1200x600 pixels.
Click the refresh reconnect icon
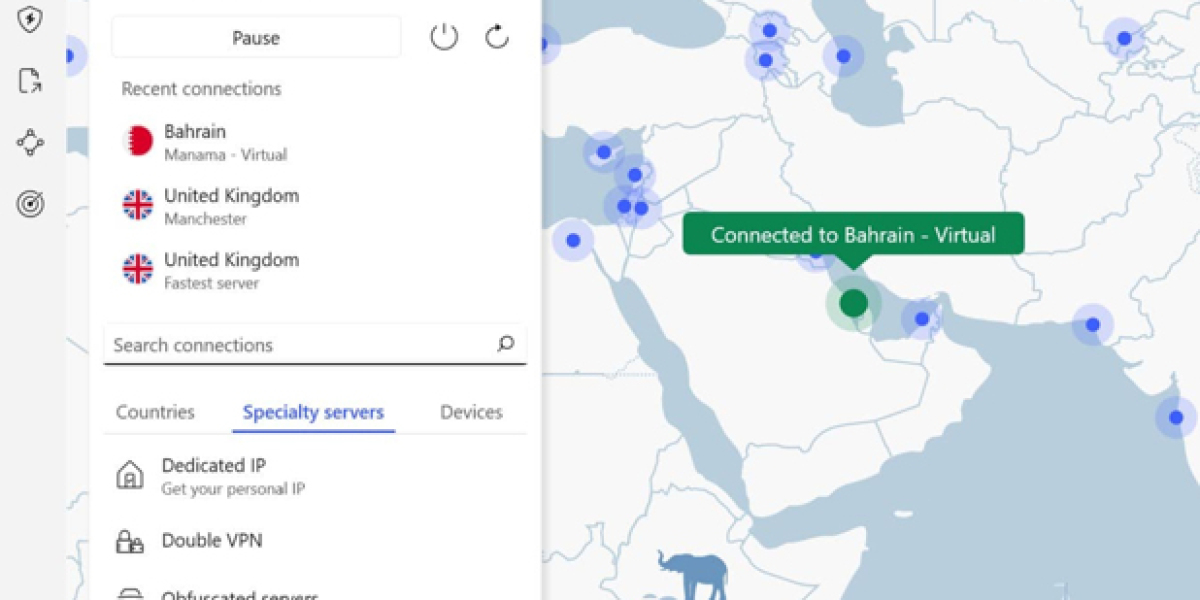click(497, 38)
